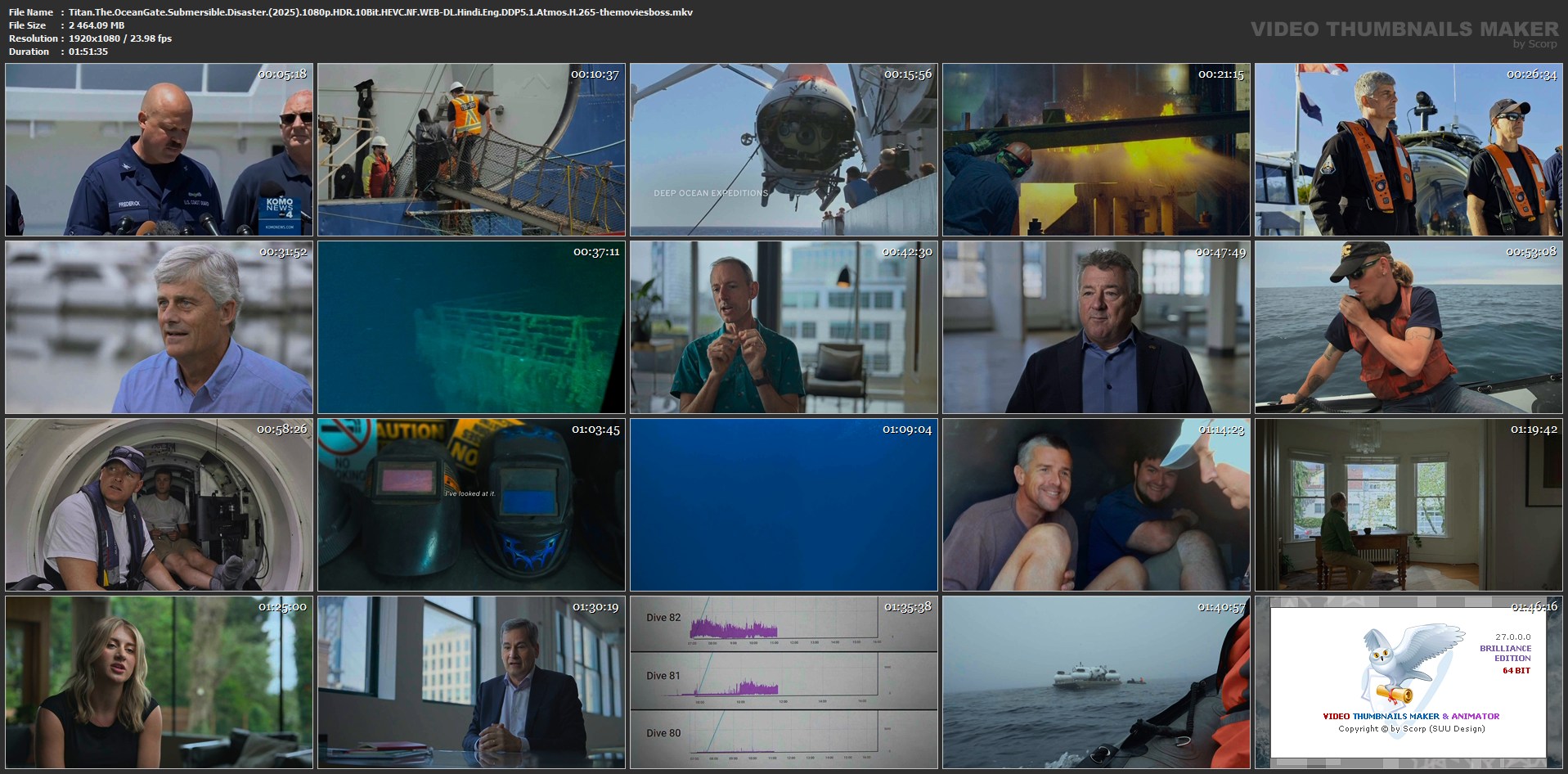The height and width of the screenshot is (774, 1568).
Task: Click the 'Video Thumbnails Maker & Animator' text
Action: coord(1411,716)
